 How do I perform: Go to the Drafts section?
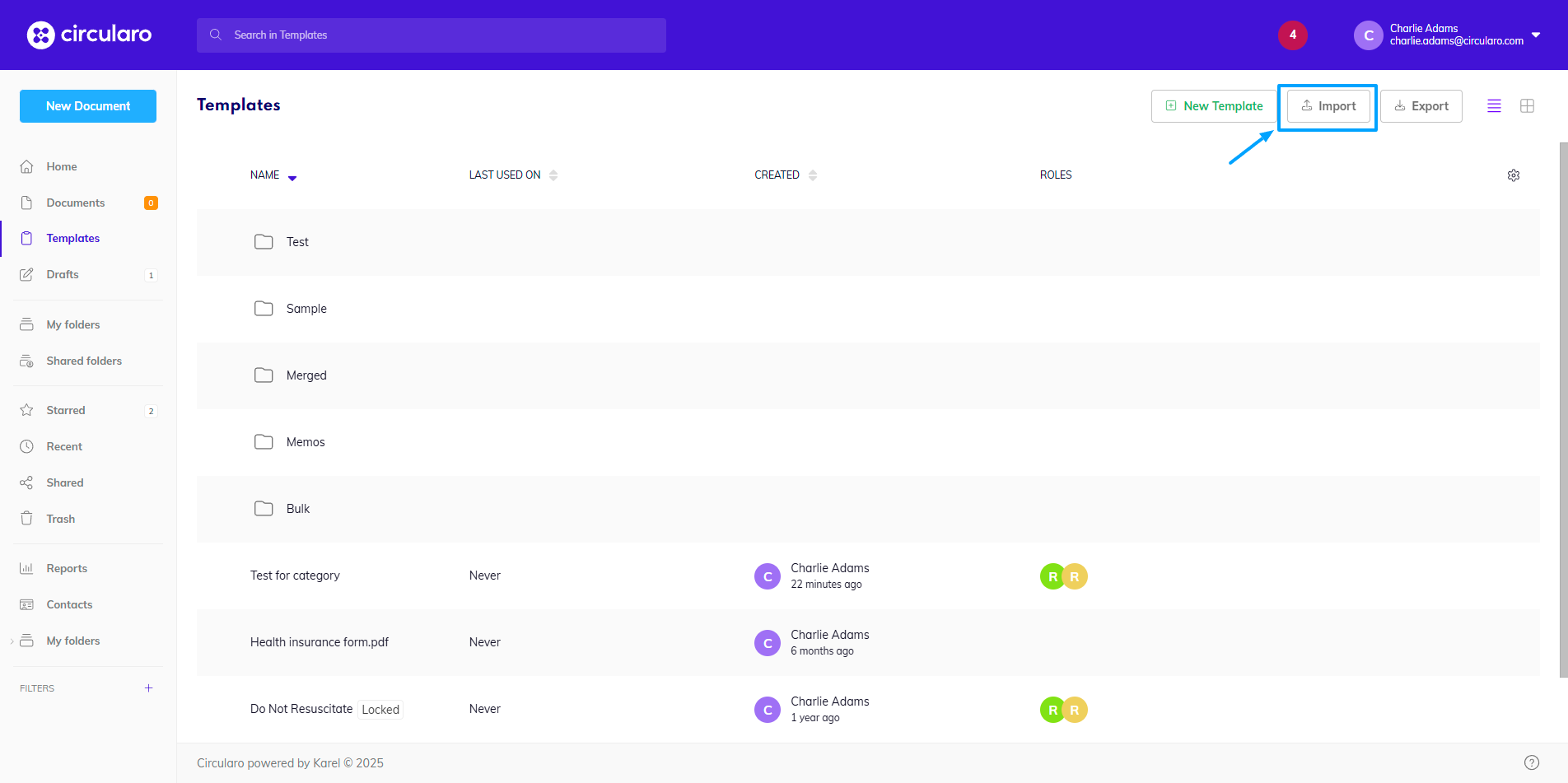point(62,274)
